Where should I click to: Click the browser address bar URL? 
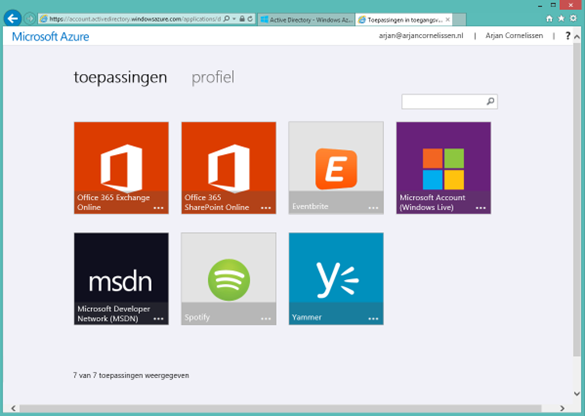coord(135,19)
